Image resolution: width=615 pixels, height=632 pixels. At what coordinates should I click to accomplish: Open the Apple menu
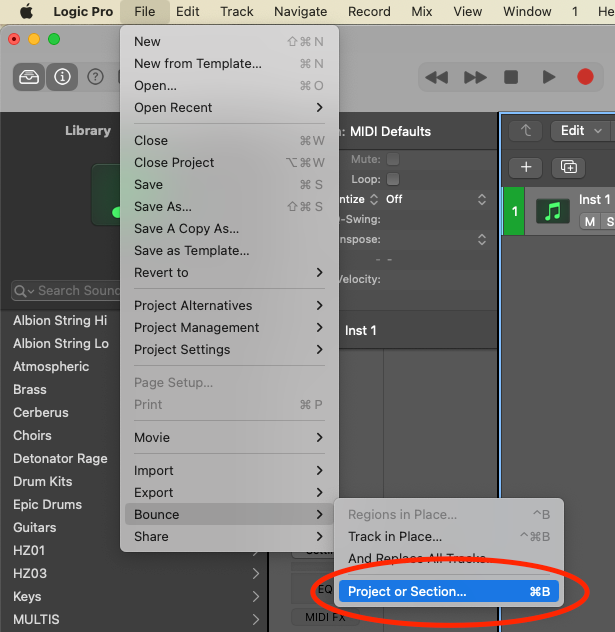pyautogui.click(x=27, y=11)
